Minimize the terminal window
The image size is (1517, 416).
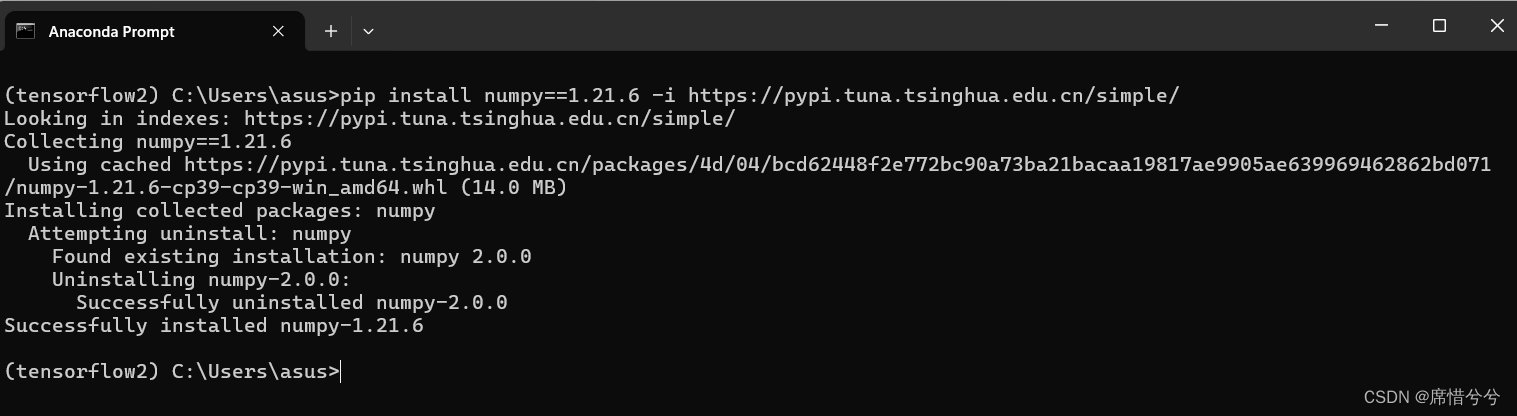[1381, 26]
